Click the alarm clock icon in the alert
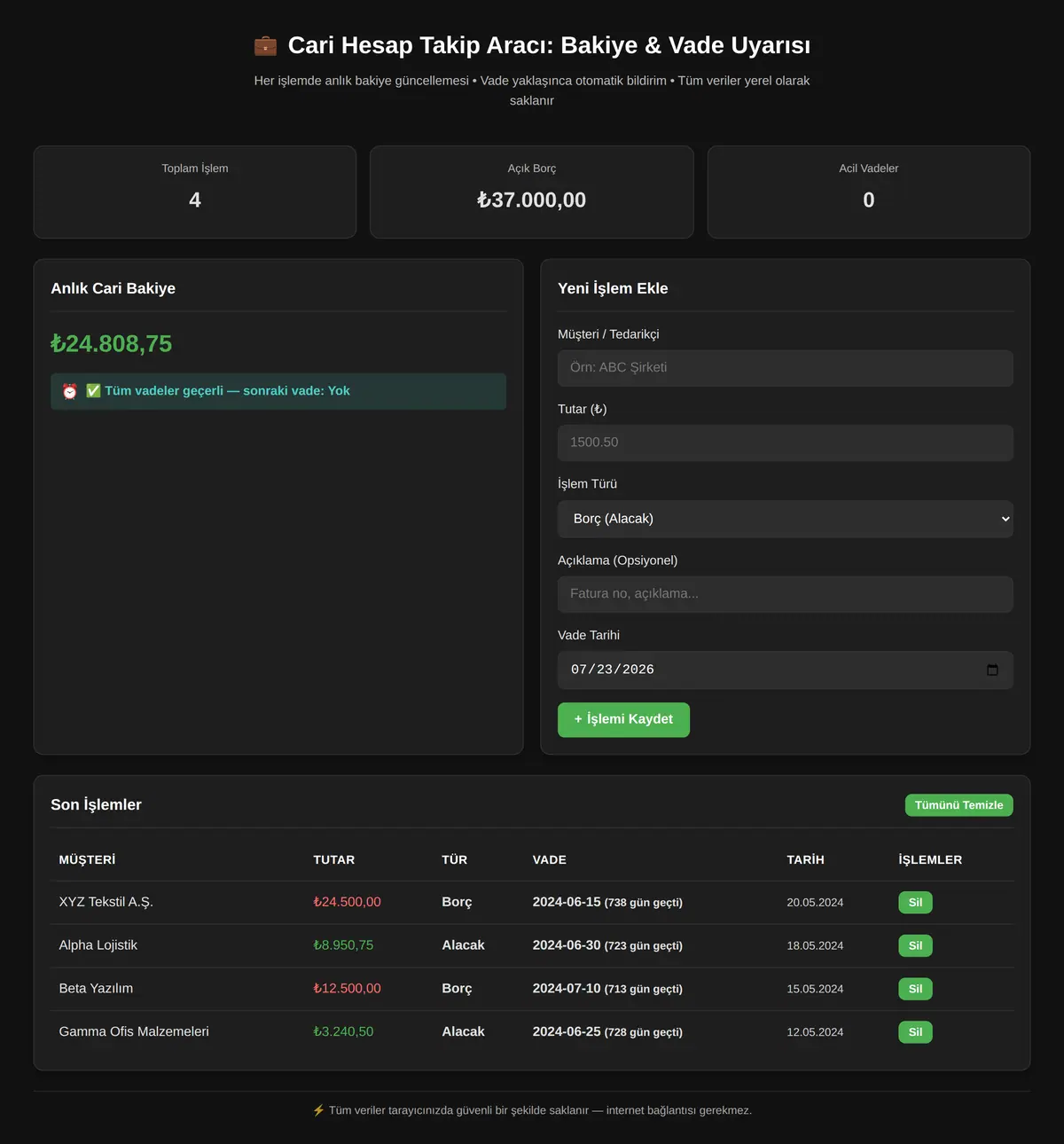 [x=70, y=391]
